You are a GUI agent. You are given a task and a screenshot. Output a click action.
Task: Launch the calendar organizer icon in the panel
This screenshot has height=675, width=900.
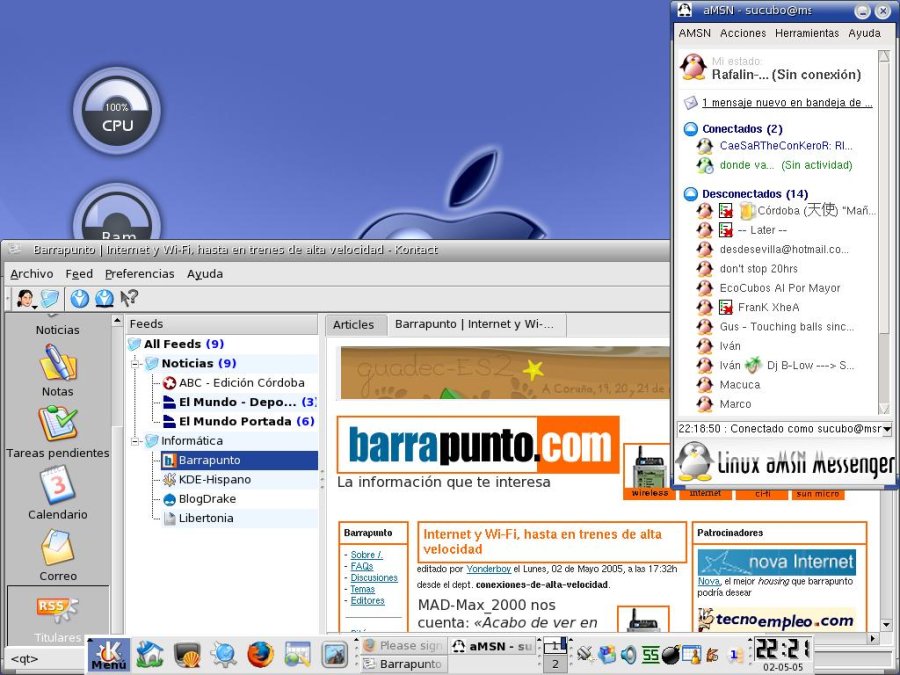[297, 655]
